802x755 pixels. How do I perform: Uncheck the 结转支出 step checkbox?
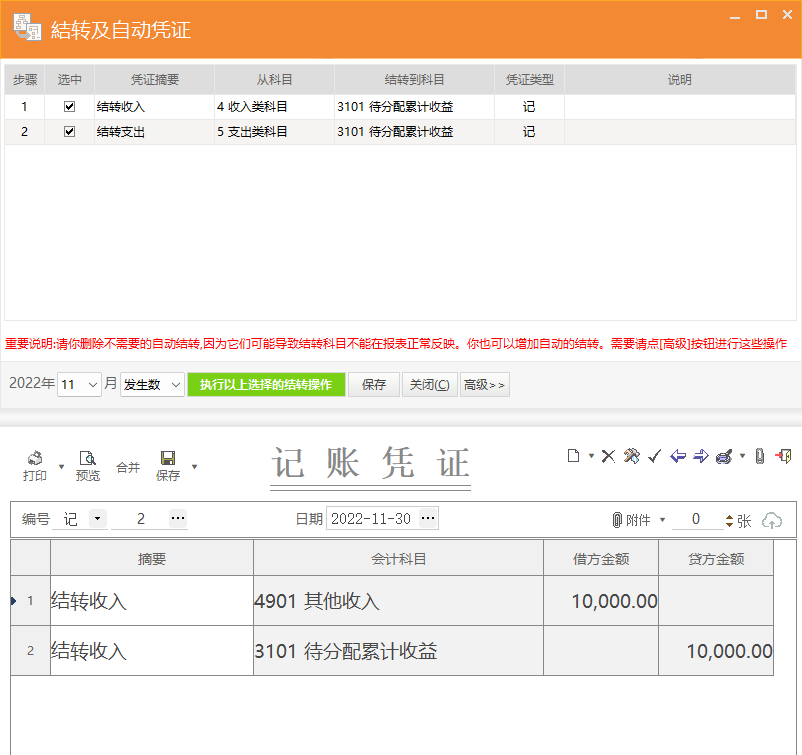point(70,131)
